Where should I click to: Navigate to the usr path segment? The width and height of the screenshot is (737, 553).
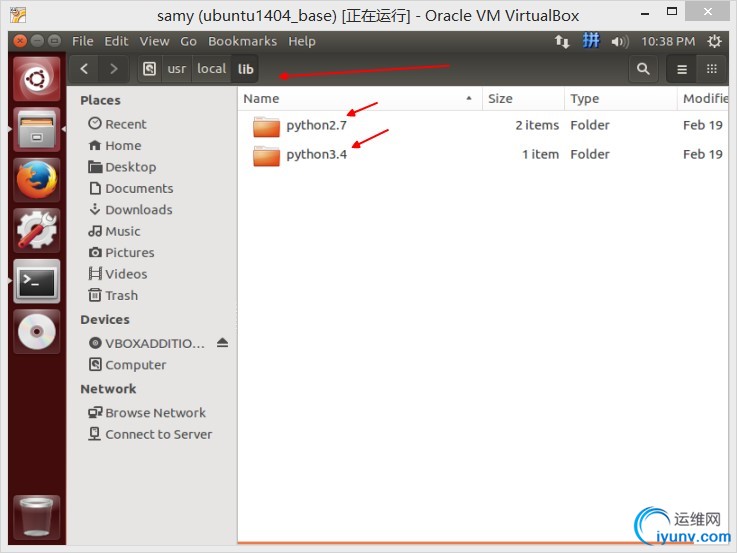tap(177, 69)
